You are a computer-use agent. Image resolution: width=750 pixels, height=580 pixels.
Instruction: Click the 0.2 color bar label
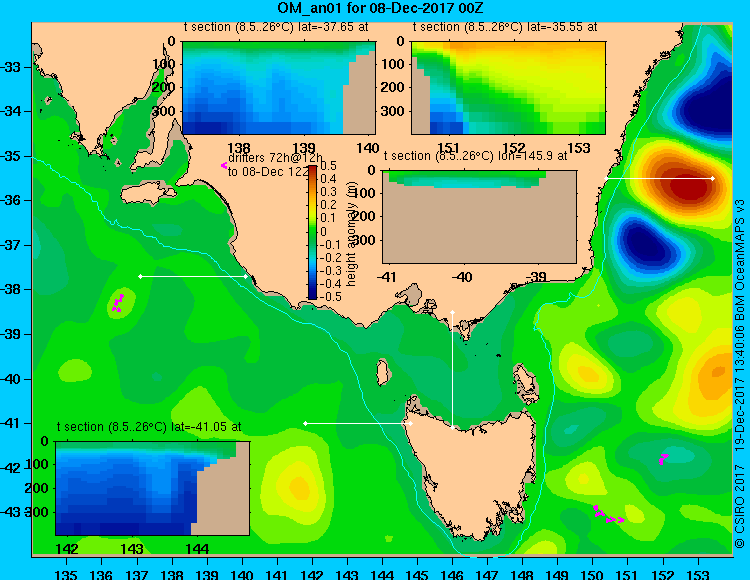(x=328, y=205)
